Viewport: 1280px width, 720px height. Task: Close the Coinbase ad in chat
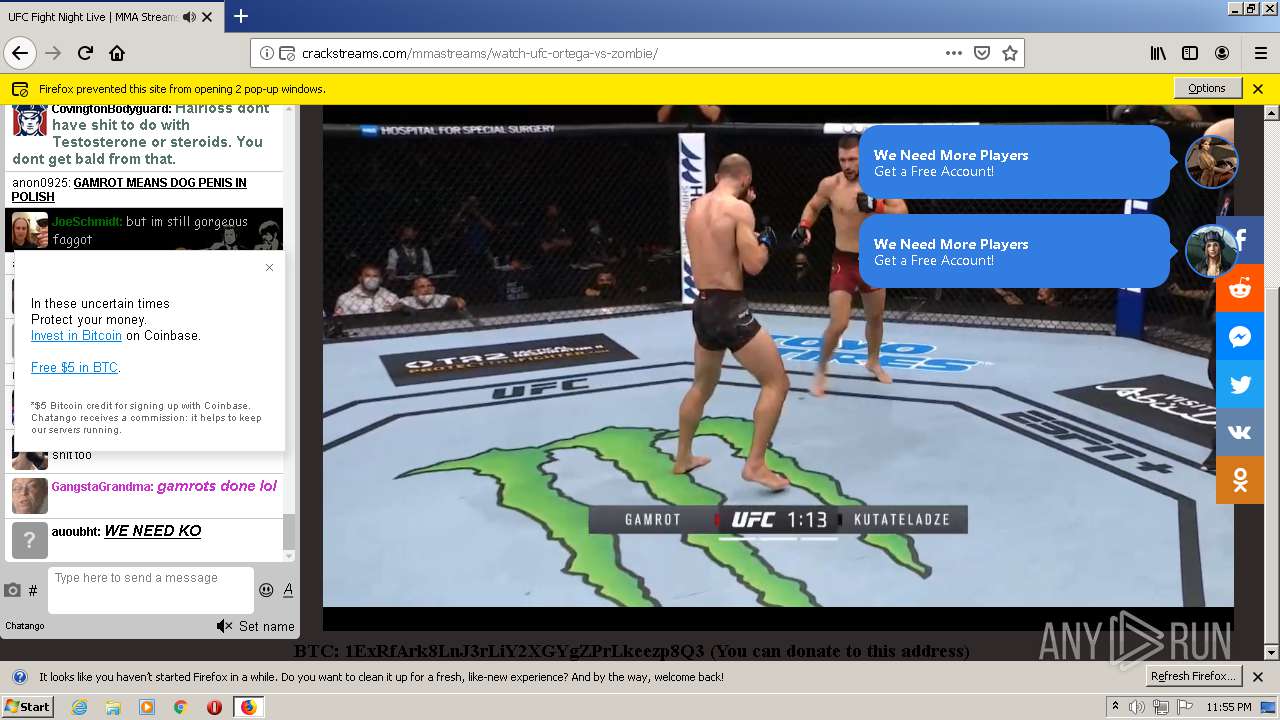(269, 267)
